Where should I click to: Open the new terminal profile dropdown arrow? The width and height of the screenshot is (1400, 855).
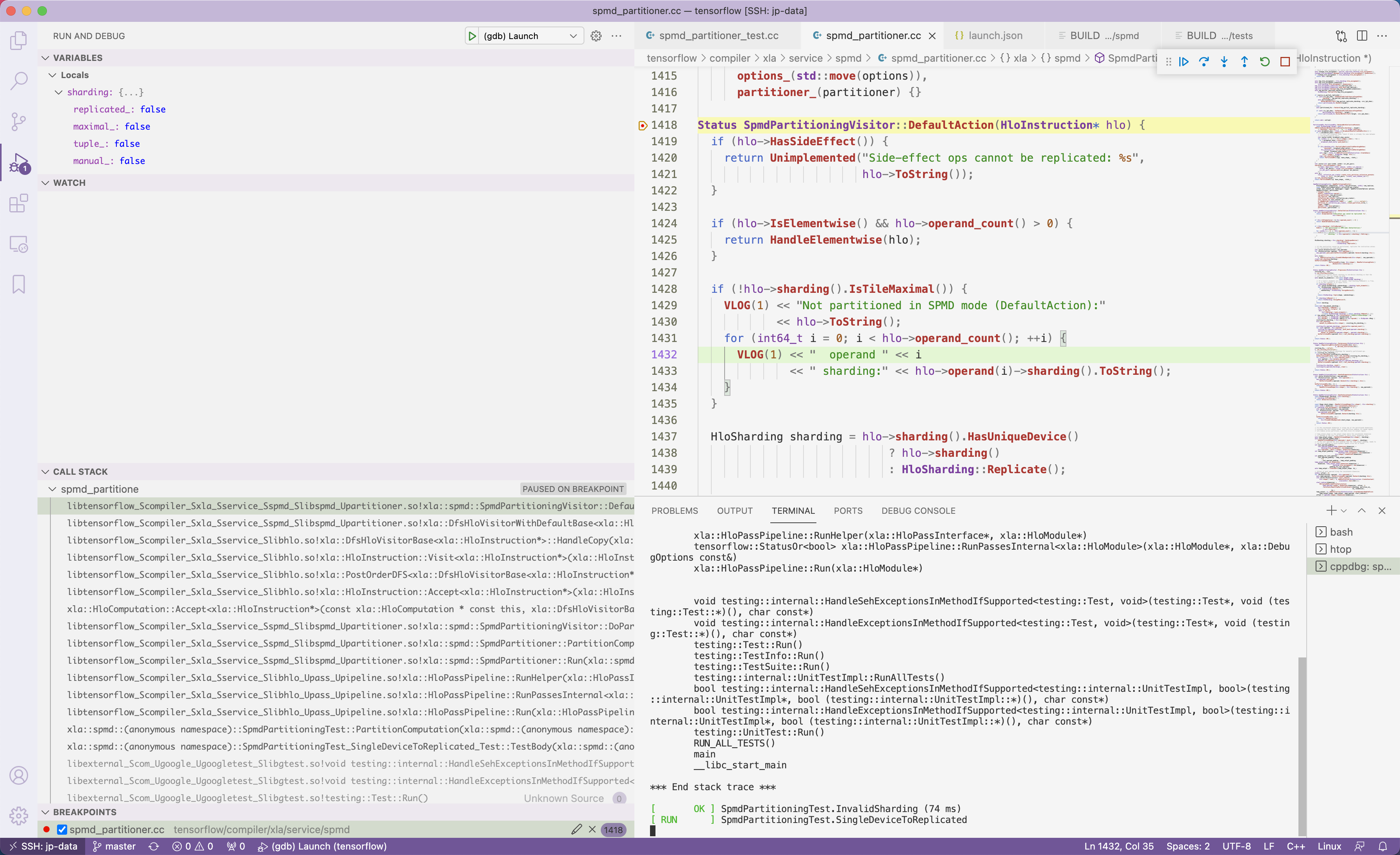click(x=1344, y=511)
